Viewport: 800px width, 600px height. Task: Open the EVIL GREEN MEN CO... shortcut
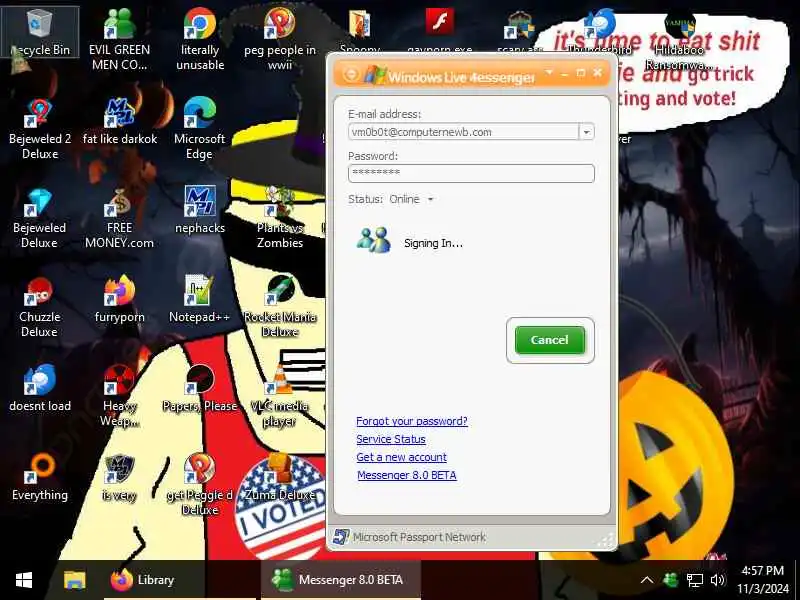(x=119, y=39)
